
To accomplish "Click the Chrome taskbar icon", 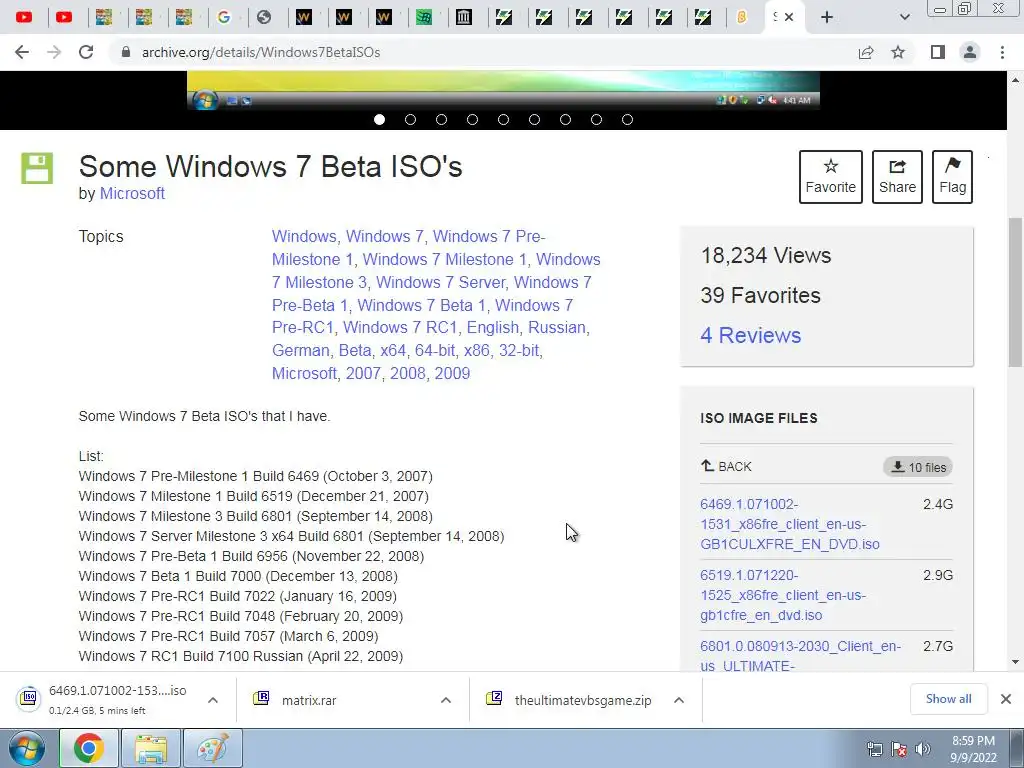I will coord(88,748).
